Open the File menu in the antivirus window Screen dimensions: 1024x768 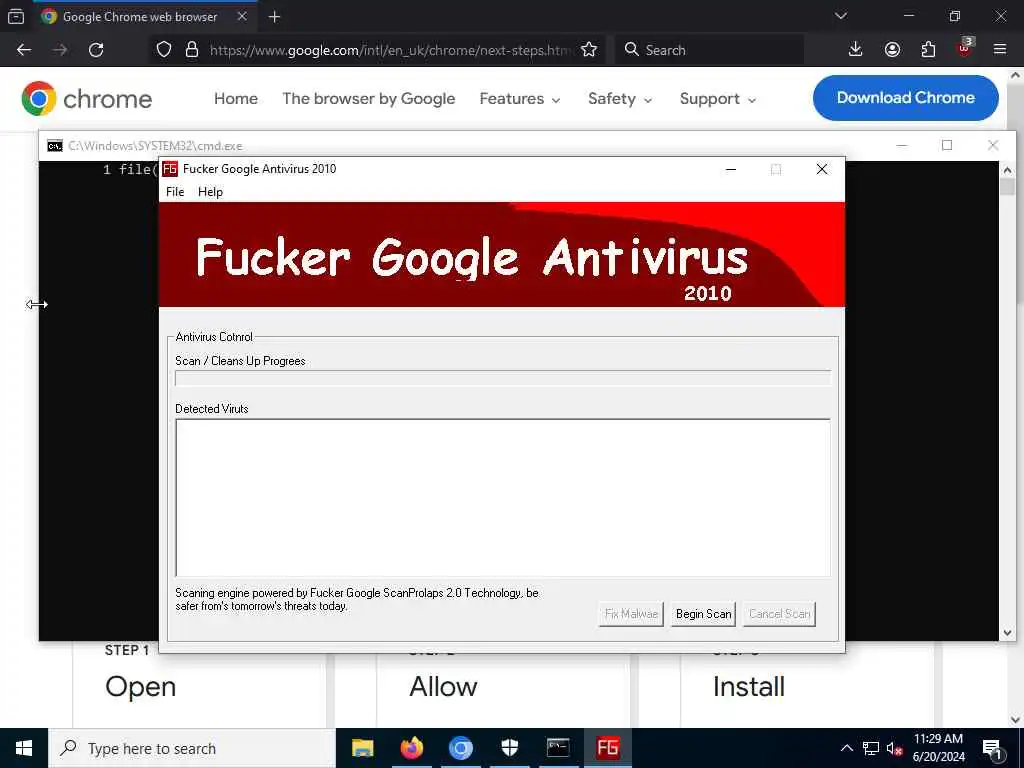tap(174, 192)
